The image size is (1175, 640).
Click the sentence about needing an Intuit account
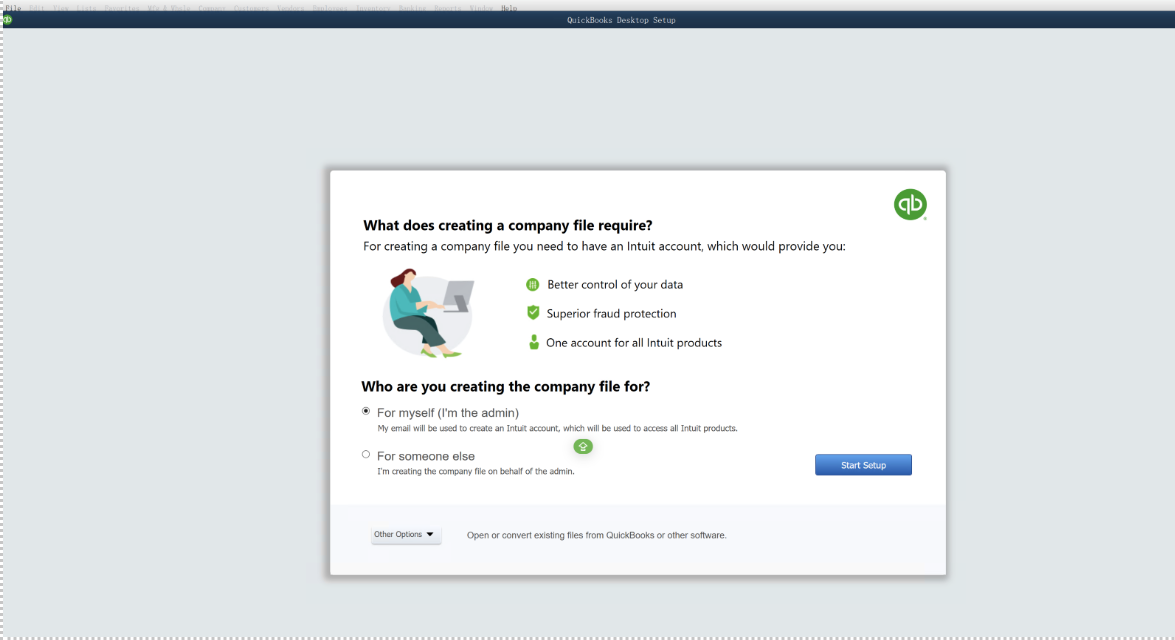(x=604, y=247)
